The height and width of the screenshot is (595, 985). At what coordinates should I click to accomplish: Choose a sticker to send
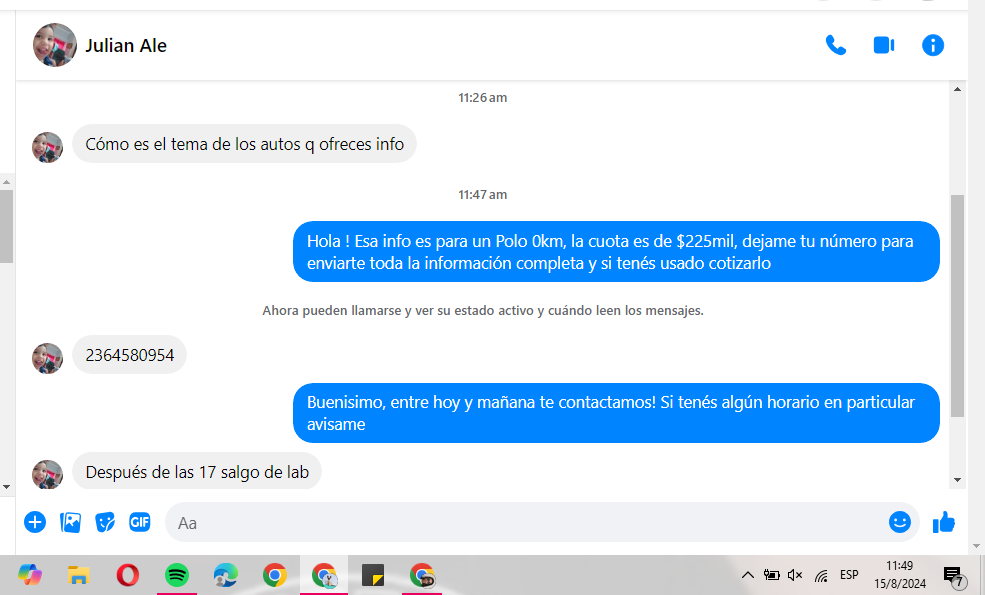click(105, 522)
